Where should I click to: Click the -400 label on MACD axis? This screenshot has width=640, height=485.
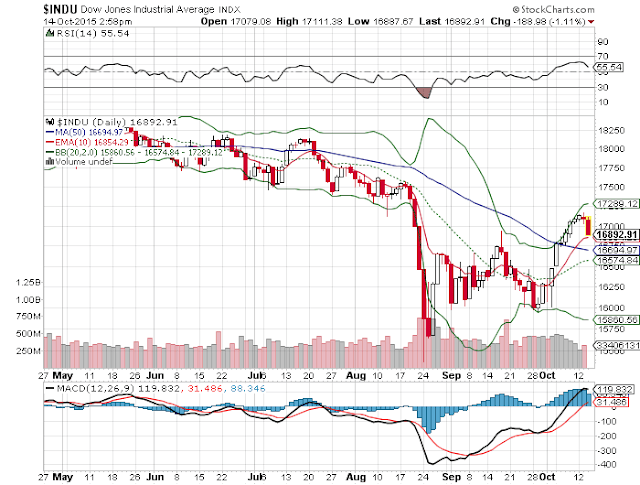607,465
